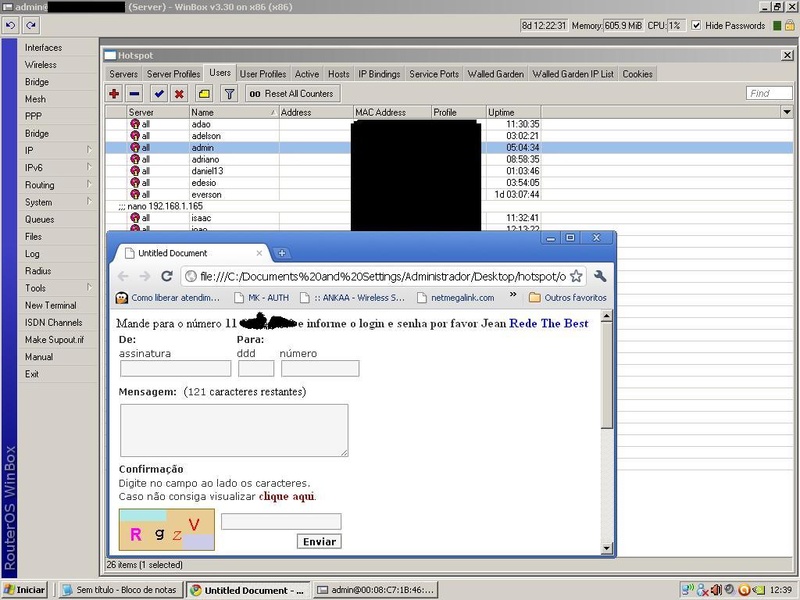Open the IP Bindings tab
Image resolution: width=800 pixels, height=600 pixels.
(x=379, y=74)
